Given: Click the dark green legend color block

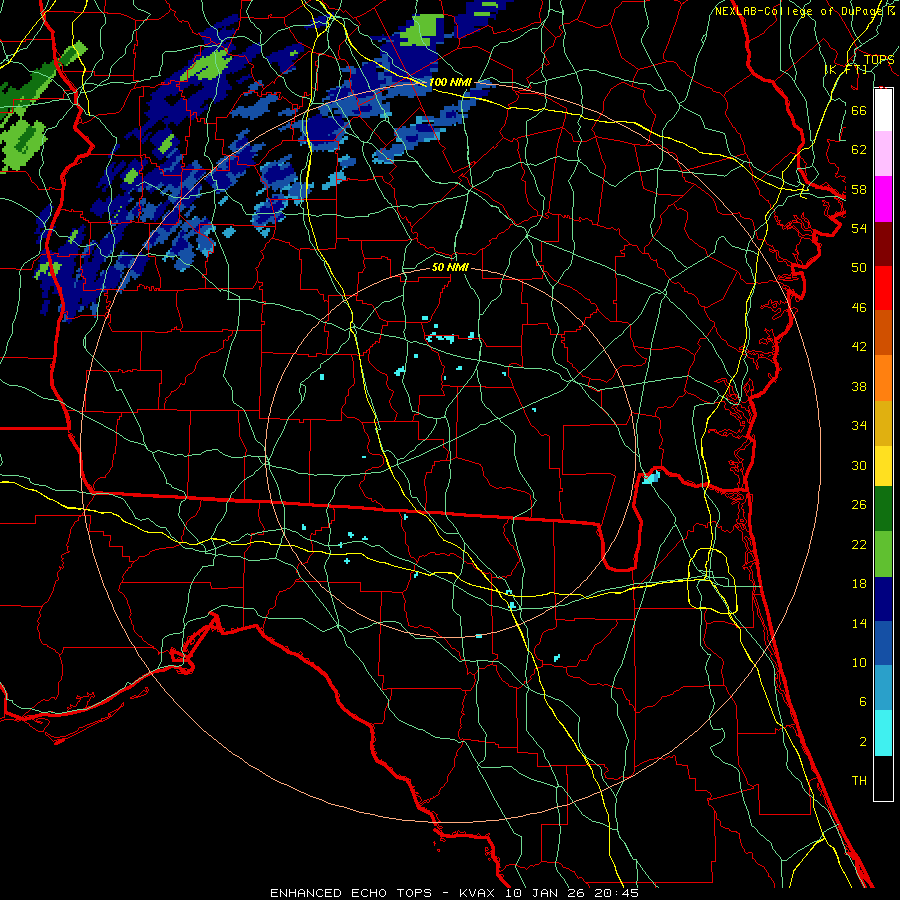Looking at the screenshot, I should click(x=883, y=509).
